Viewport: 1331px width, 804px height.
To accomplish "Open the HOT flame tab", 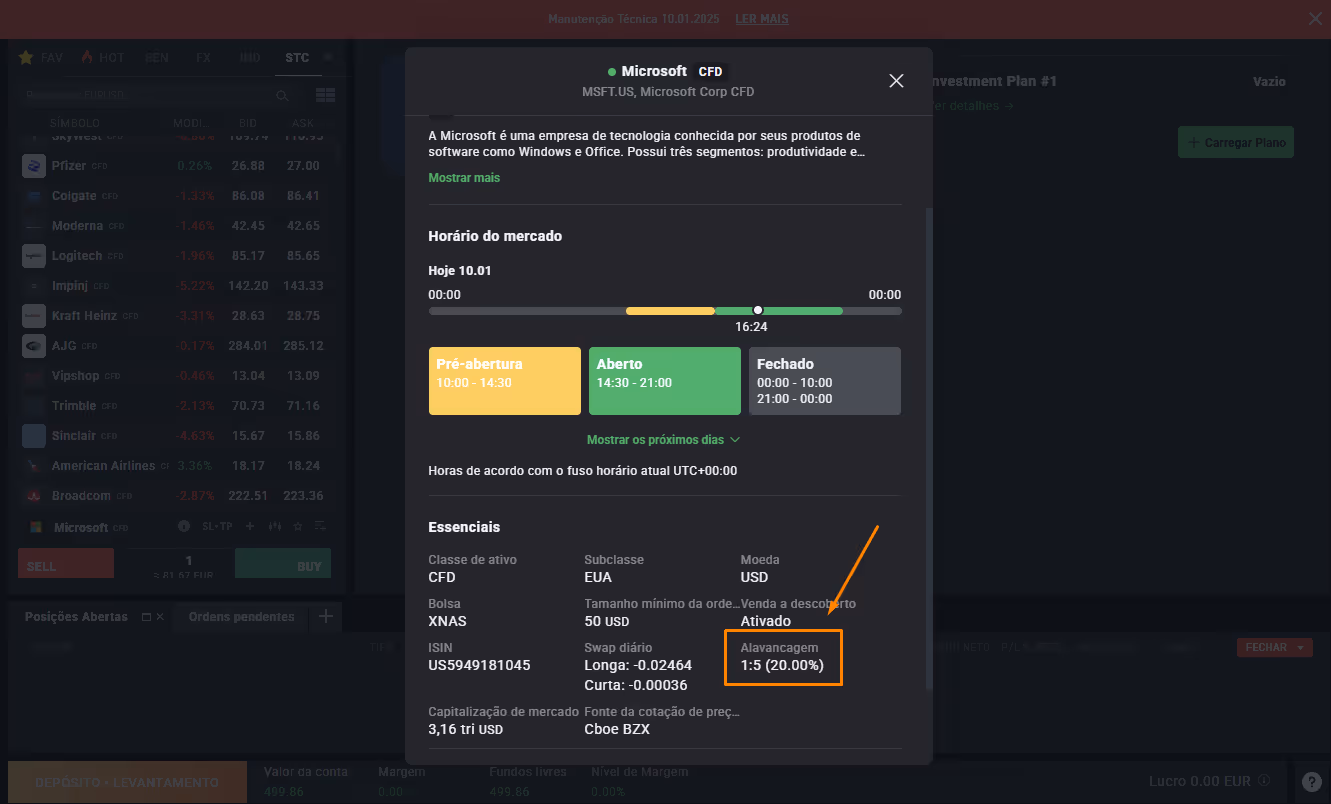I will click(x=103, y=58).
